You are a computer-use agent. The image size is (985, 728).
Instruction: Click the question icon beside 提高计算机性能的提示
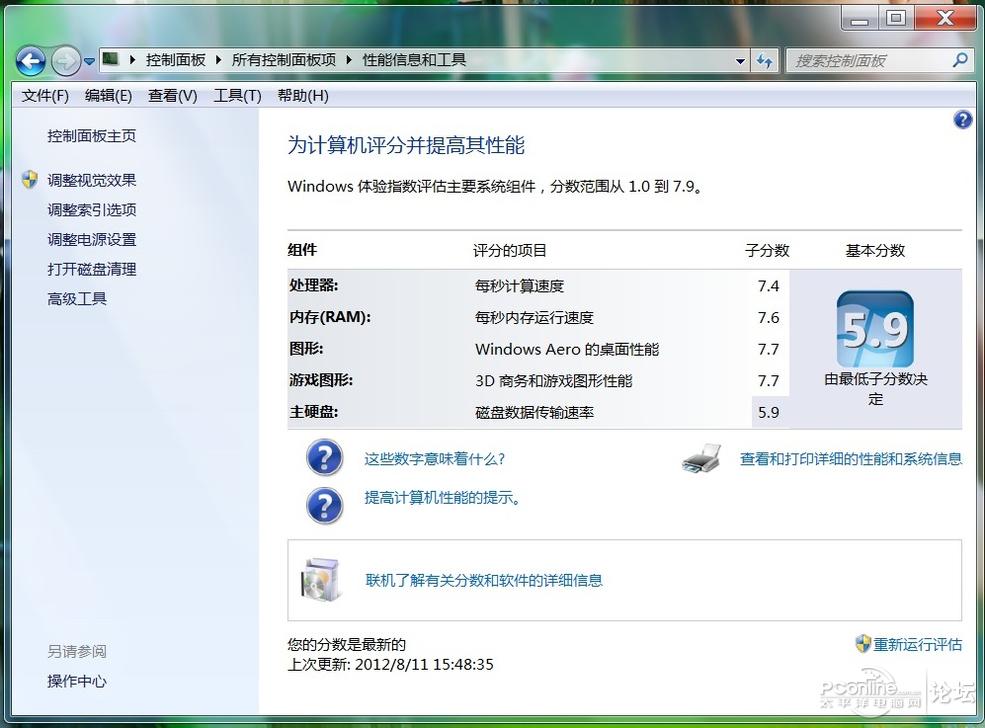tap(325, 505)
